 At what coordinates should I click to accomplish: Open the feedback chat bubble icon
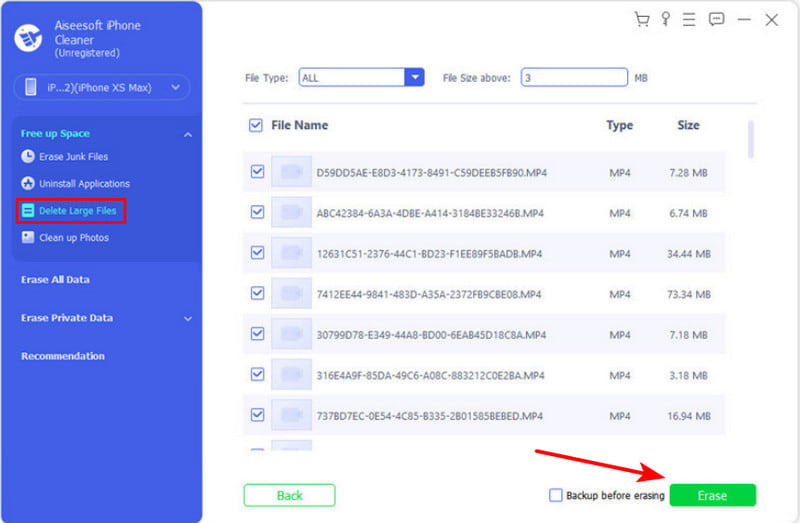[716, 20]
